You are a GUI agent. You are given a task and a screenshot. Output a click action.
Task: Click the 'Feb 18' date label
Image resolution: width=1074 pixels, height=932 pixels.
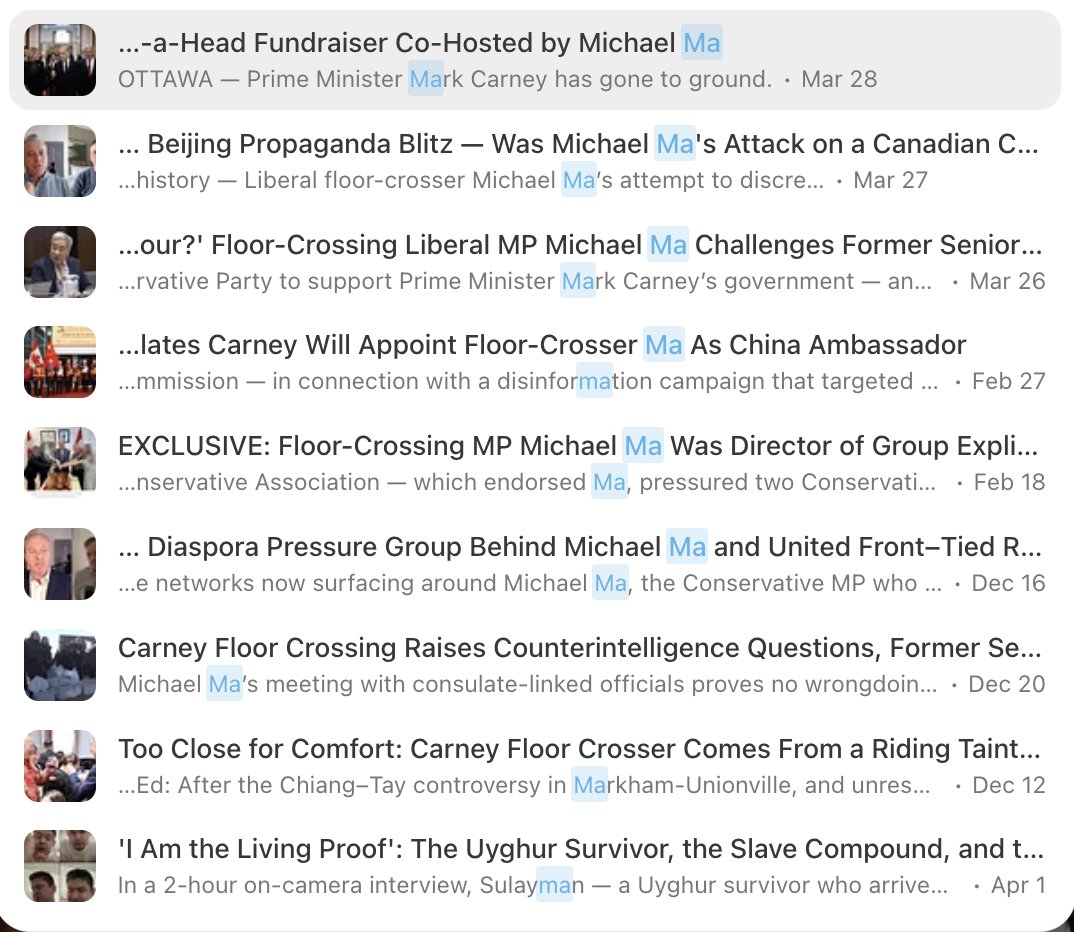click(x=1010, y=482)
